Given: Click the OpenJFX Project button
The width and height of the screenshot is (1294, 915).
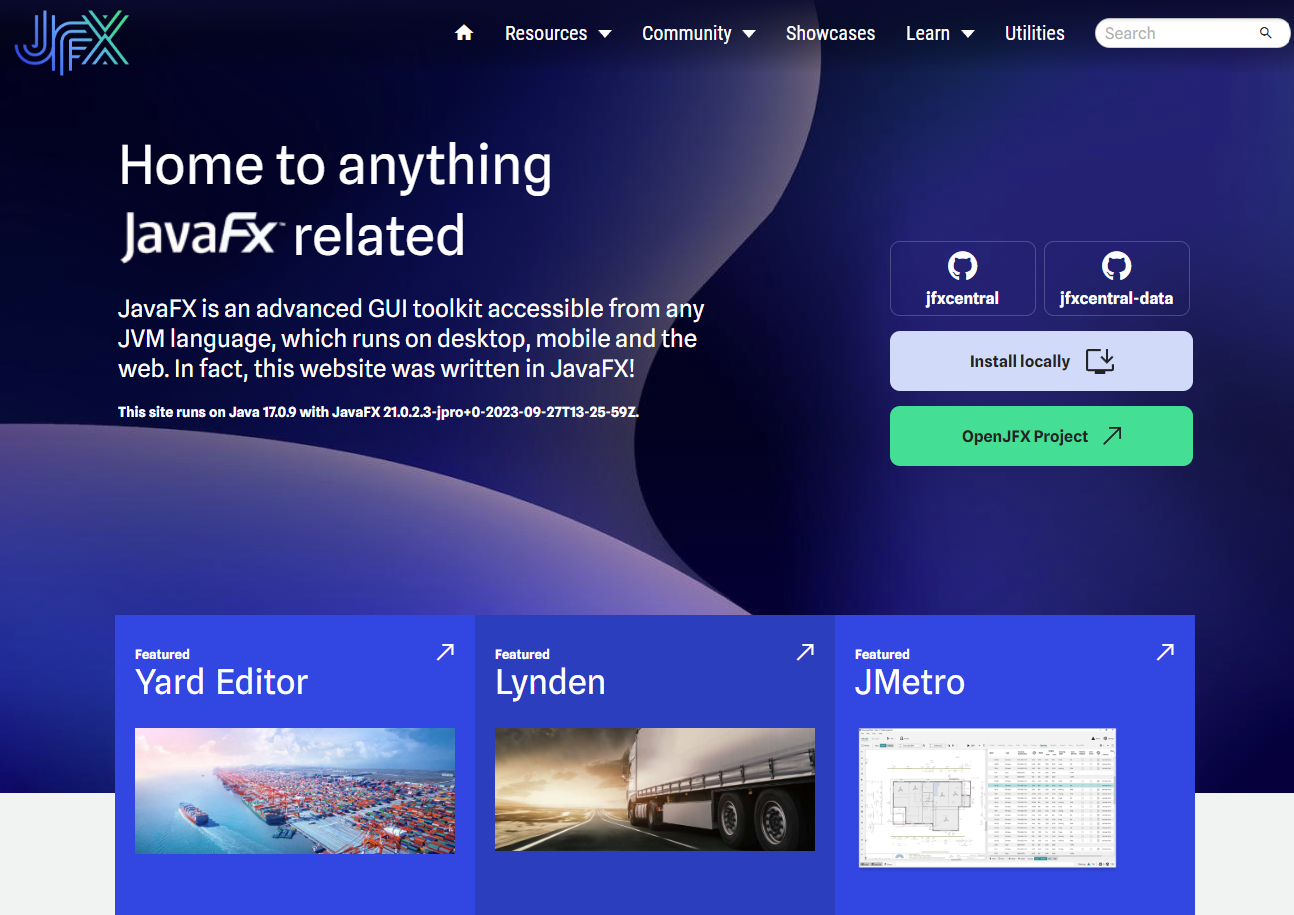Looking at the screenshot, I should (x=1041, y=436).
